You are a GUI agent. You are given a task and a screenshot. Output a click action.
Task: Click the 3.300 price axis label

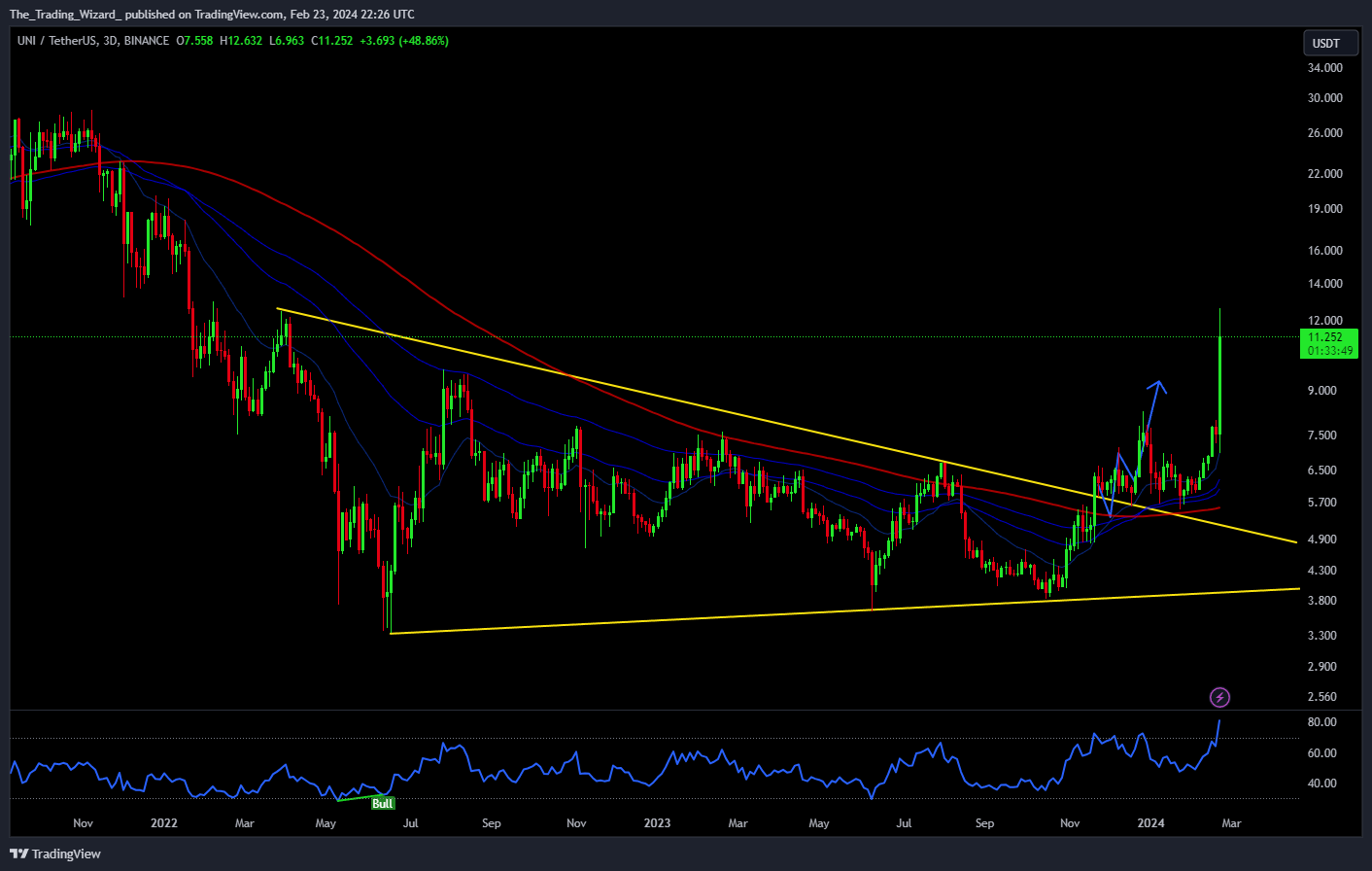click(x=1322, y=636)
